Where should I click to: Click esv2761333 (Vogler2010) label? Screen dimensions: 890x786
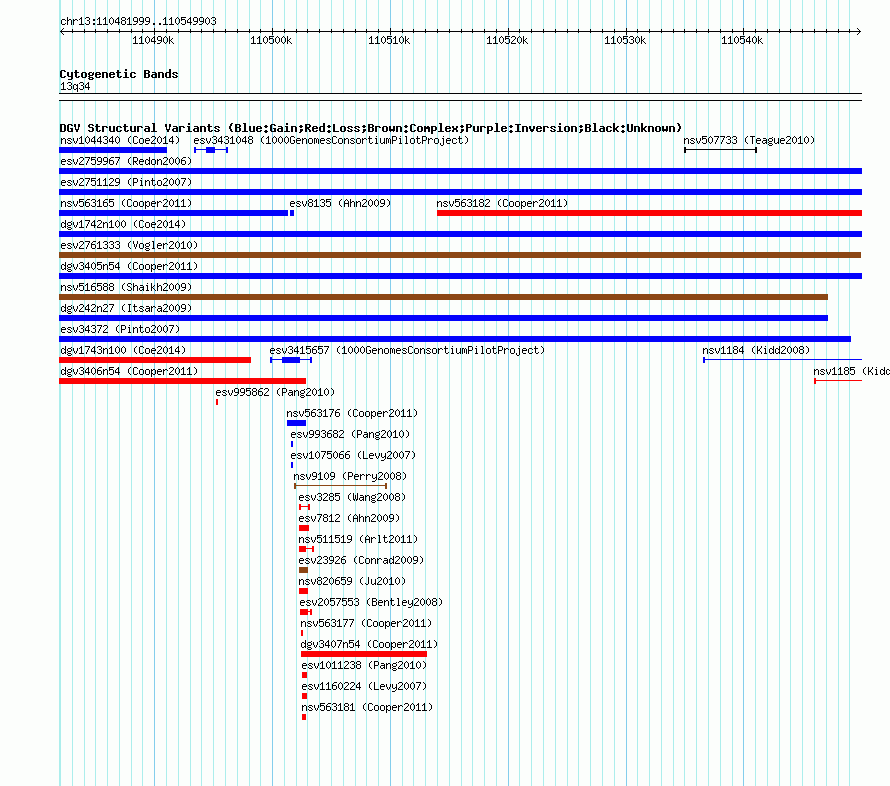pos(129,245)
